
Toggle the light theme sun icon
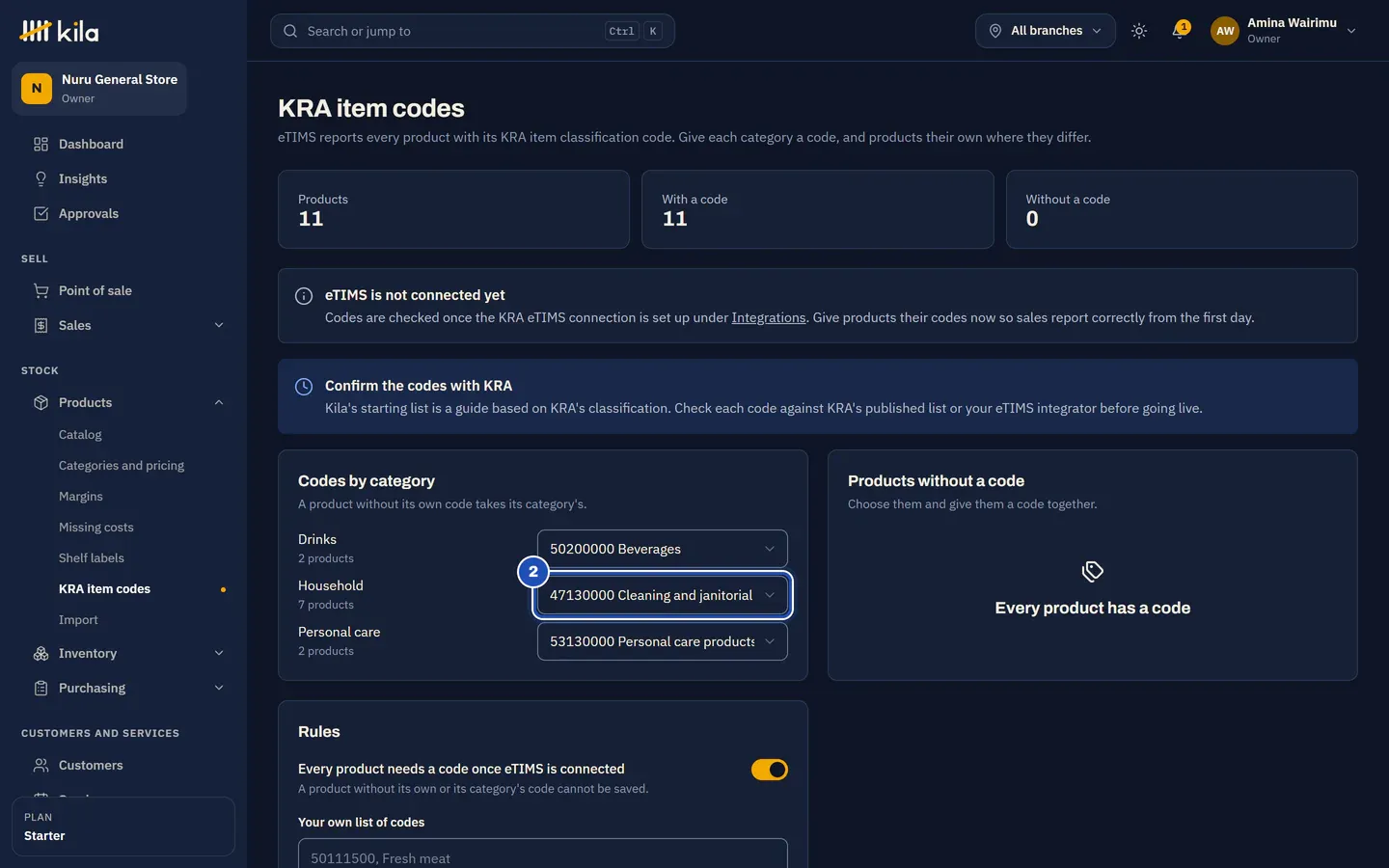[x=1139, y=31]
